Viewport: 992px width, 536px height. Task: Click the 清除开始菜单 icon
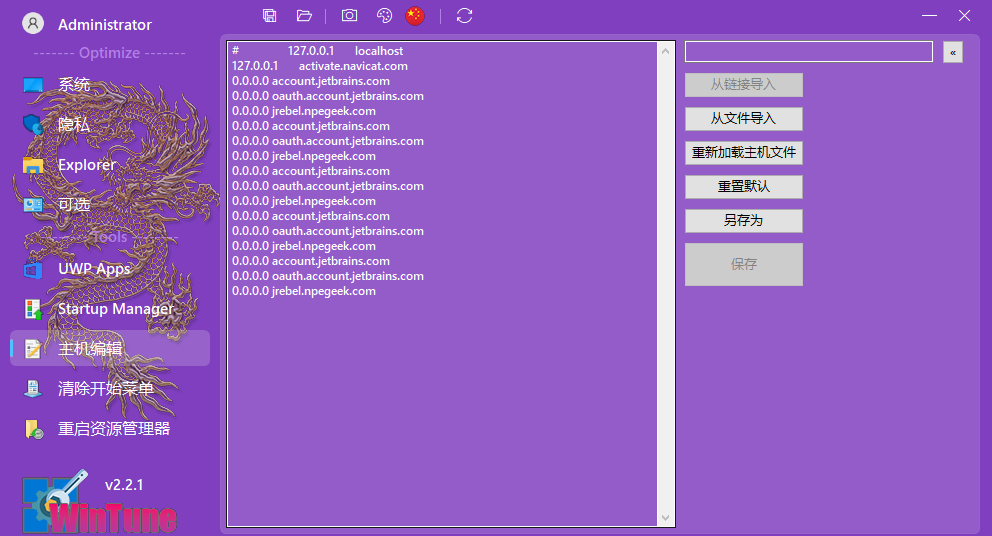33,389
